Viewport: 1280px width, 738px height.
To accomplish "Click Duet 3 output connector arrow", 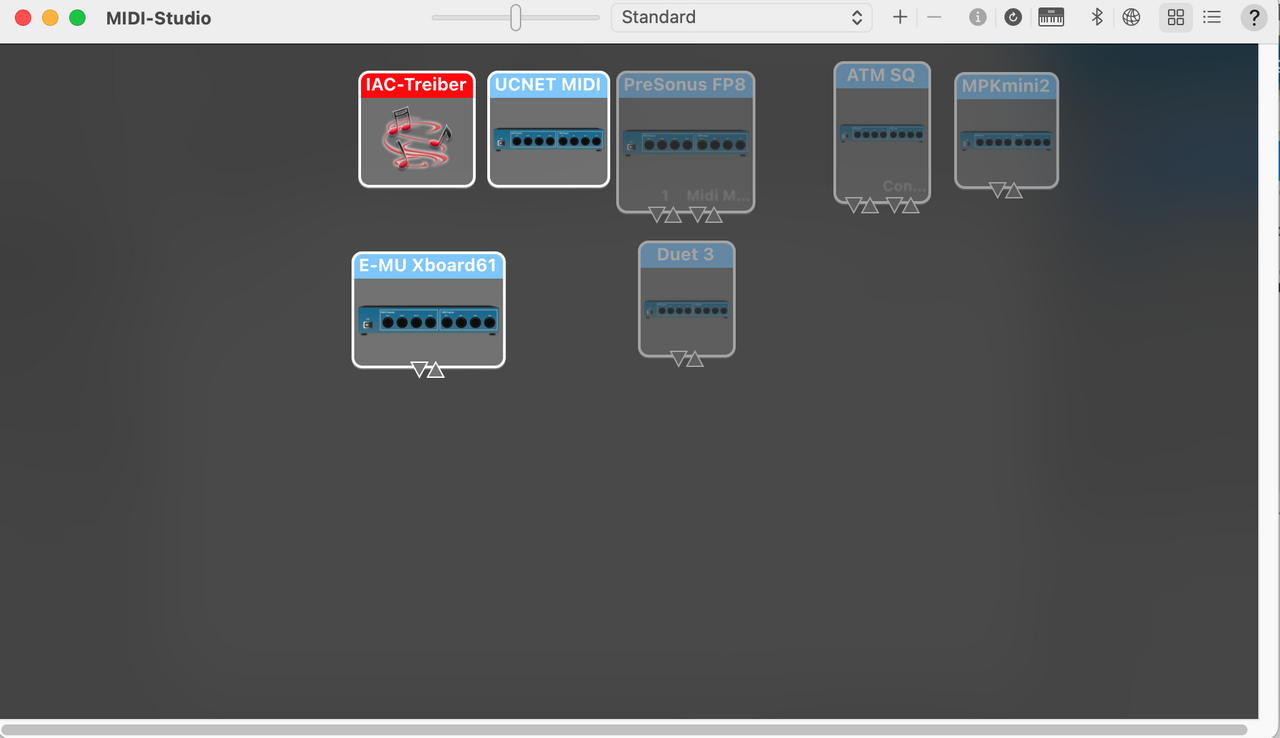I will click(x=695, y=358).
